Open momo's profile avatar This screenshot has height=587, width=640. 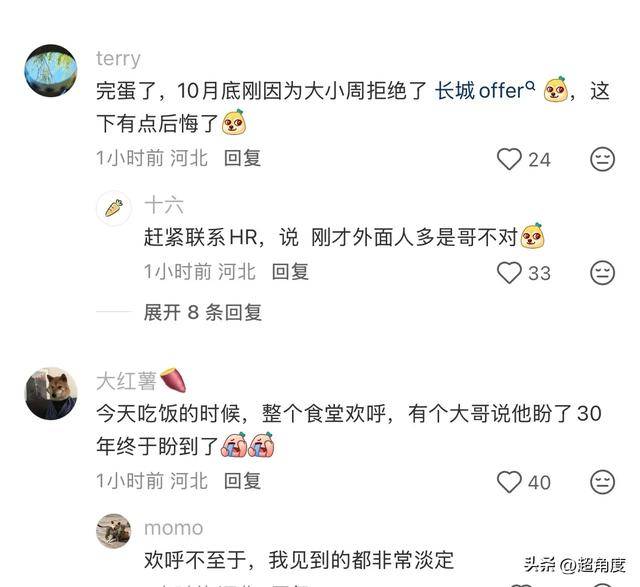(114, 531)
